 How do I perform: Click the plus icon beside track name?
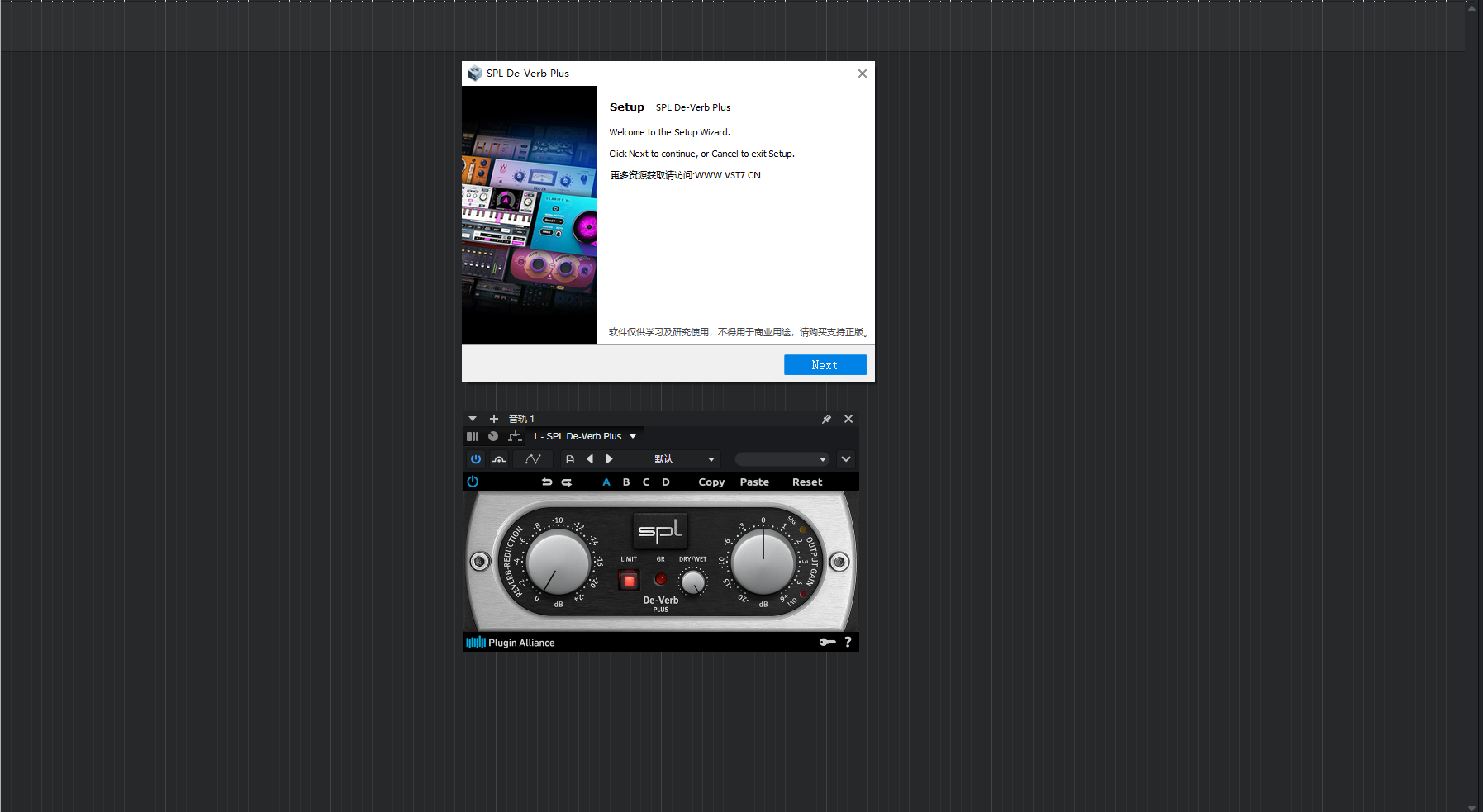pos(494,419)
